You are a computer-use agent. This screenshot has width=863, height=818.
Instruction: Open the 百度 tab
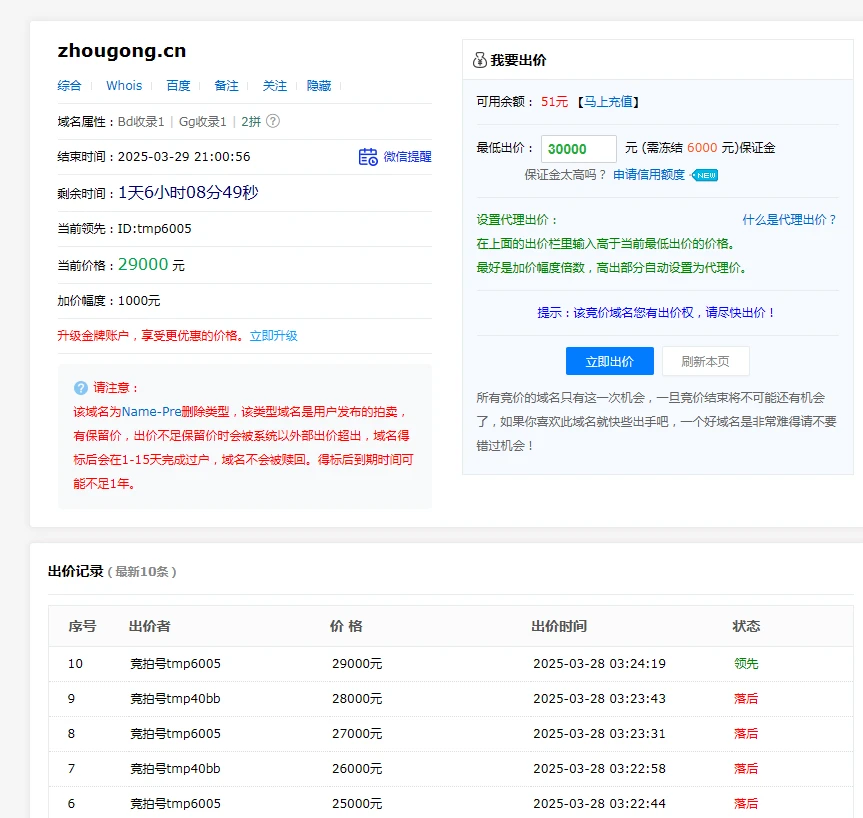pos(178,86)
